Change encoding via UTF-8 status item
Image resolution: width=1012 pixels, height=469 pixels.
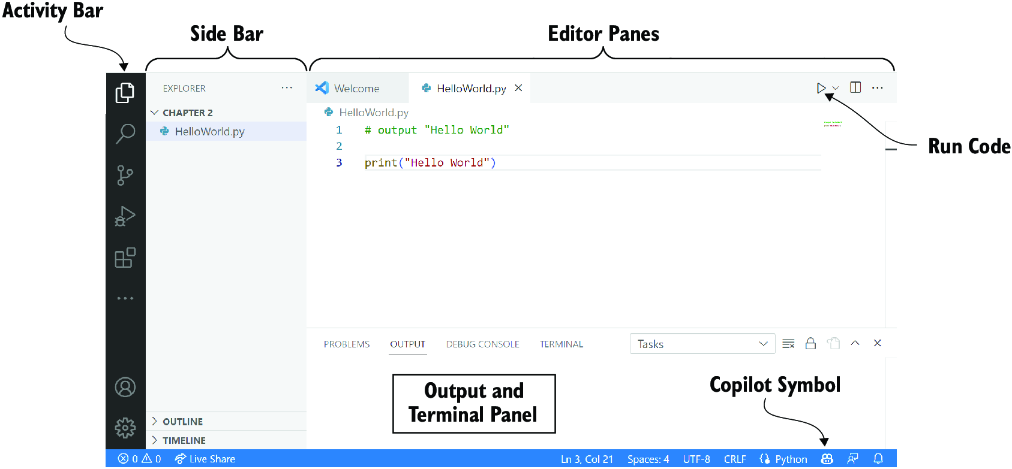(x=696, y=459)
